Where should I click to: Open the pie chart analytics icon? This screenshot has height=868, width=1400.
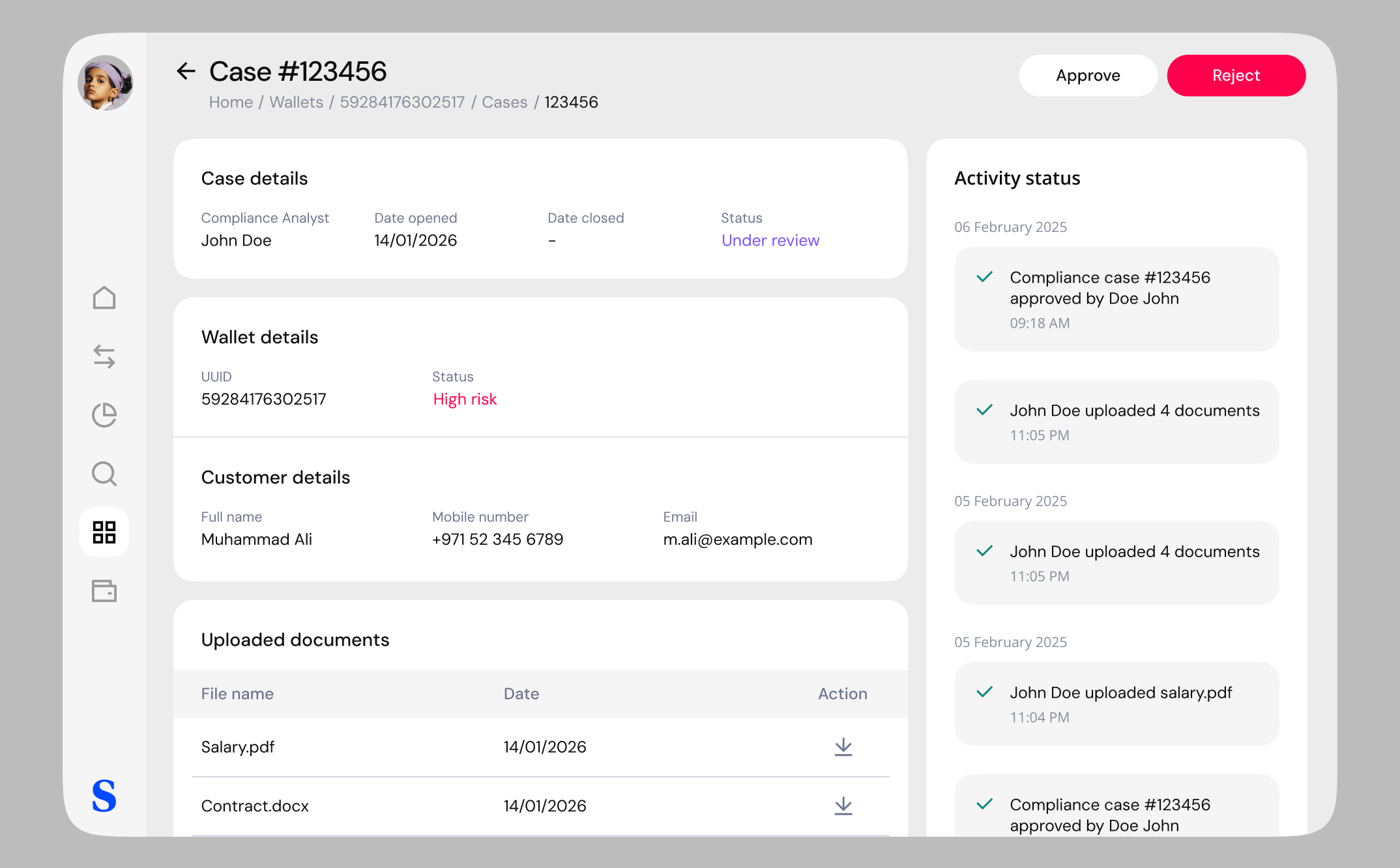tap(104, 415)
